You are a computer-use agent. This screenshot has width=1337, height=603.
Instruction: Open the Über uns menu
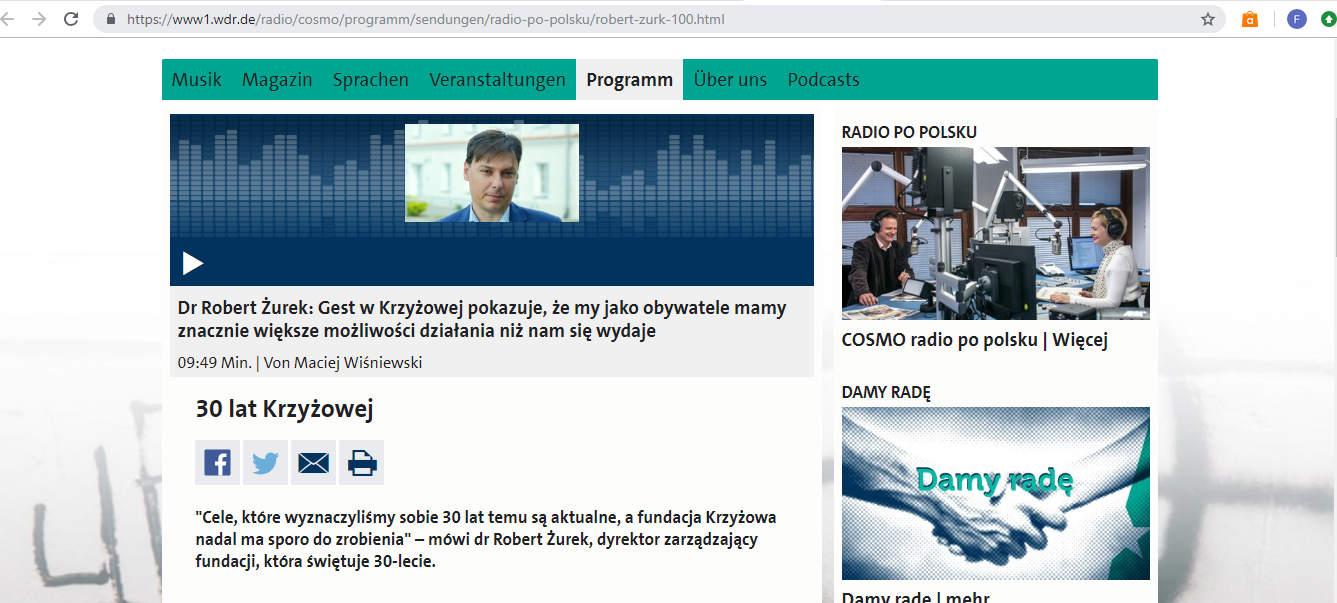(x=731, y=80)
